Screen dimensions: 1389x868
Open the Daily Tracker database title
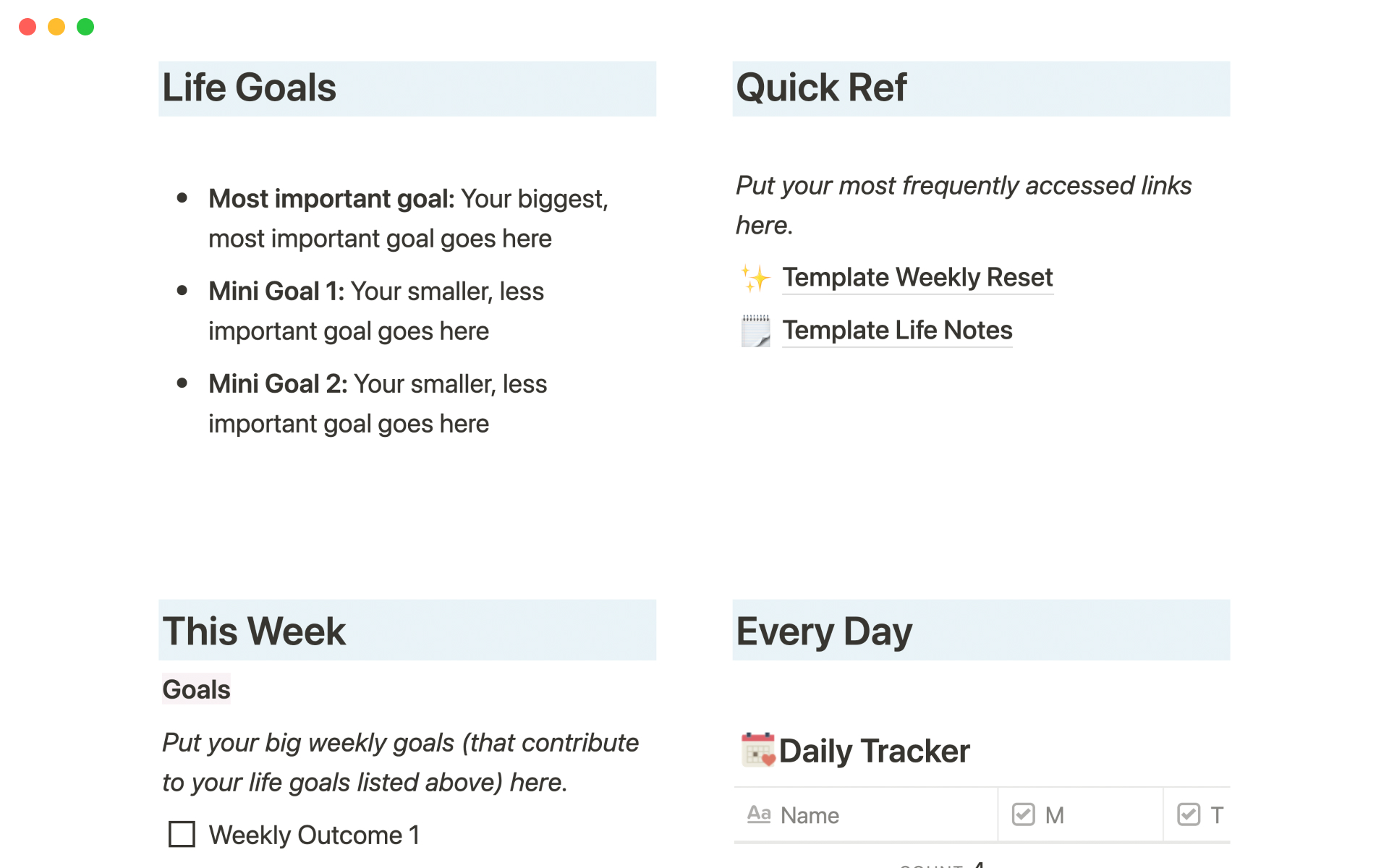click(874, 751)
